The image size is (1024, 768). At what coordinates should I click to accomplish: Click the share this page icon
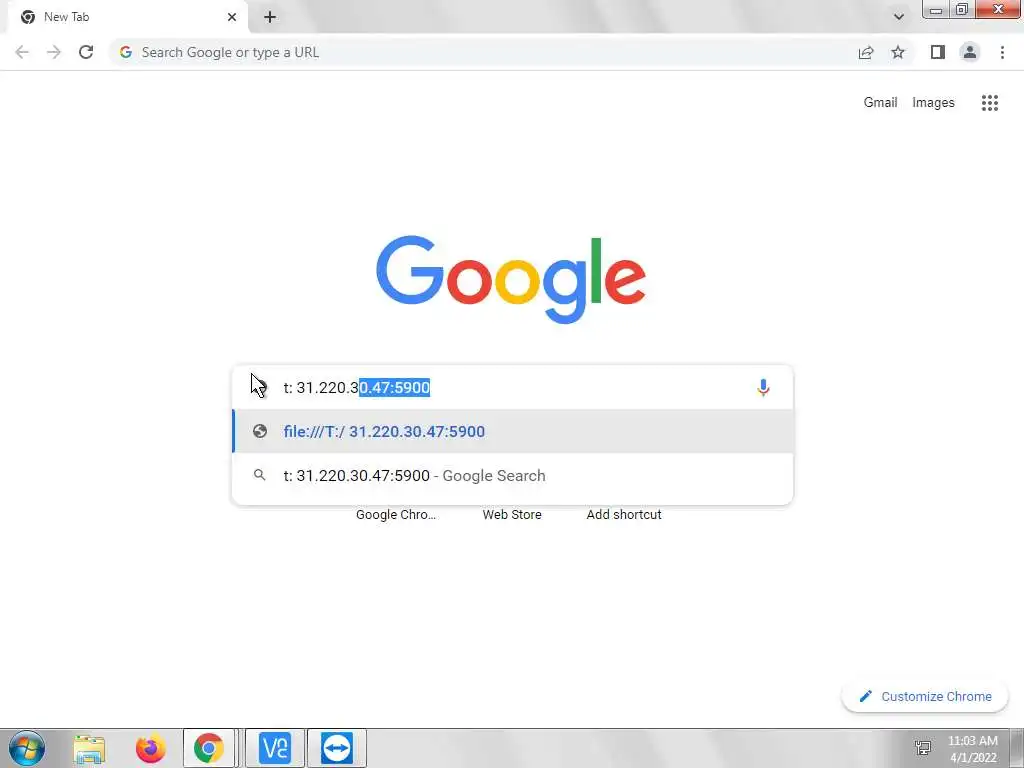866,52
